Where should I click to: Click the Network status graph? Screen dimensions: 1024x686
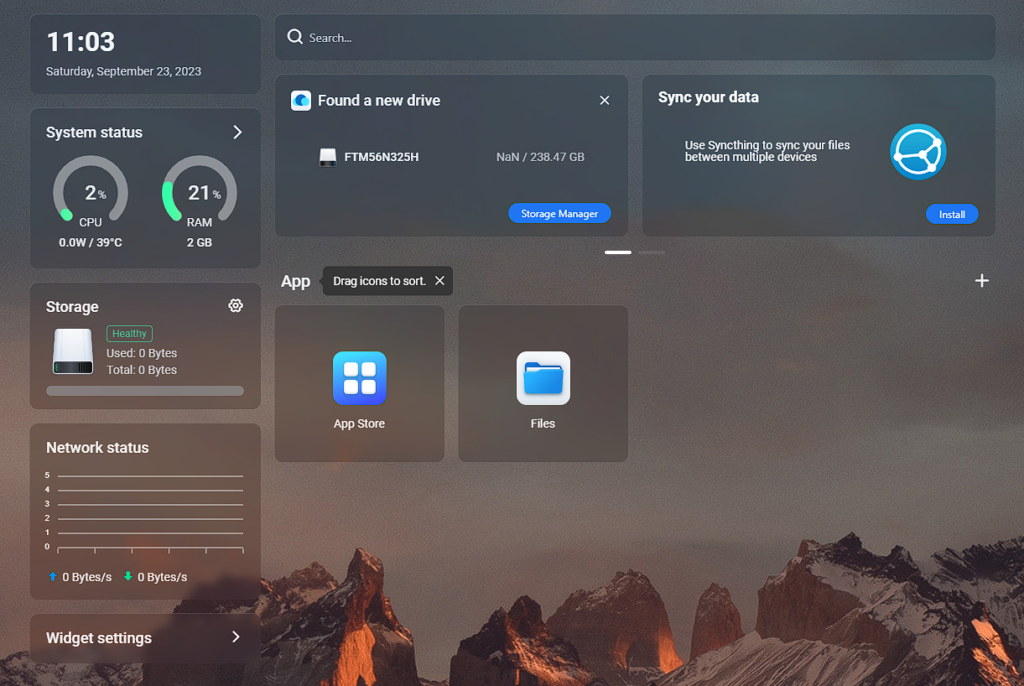click(x=145, y=513)
